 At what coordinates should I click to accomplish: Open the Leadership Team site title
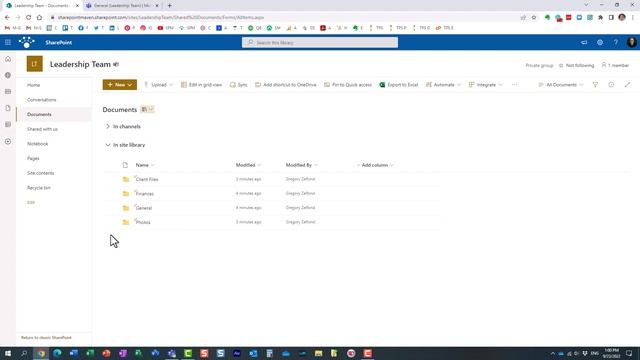pos(80,64)
